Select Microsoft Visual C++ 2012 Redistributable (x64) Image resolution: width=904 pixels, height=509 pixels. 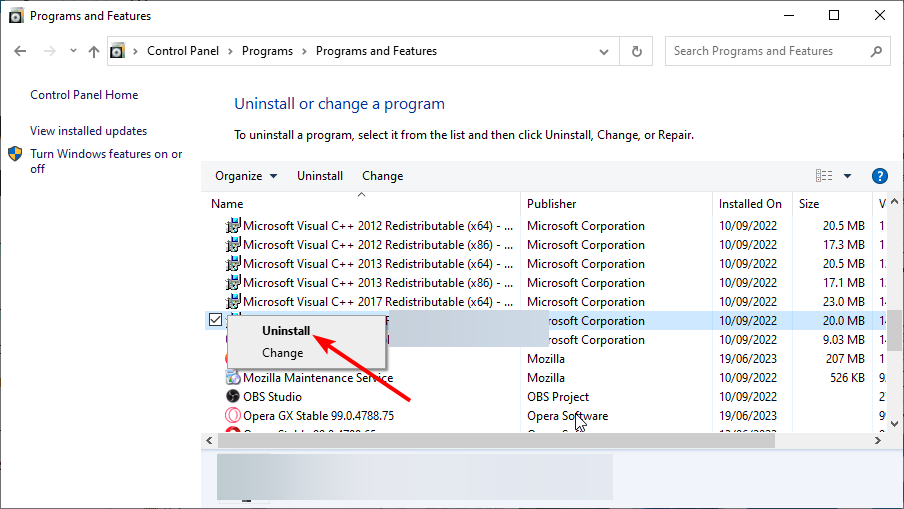[x=378, y=226]
